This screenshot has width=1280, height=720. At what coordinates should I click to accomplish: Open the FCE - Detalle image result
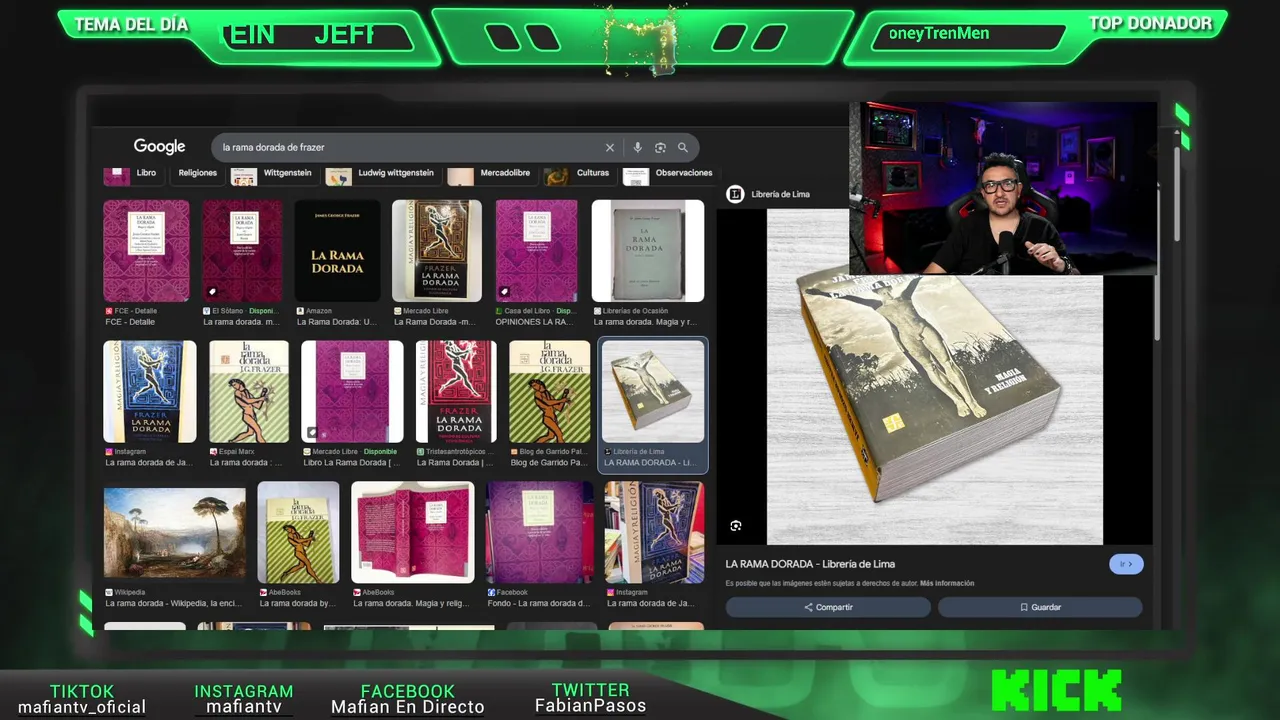(x=146, y=251)
